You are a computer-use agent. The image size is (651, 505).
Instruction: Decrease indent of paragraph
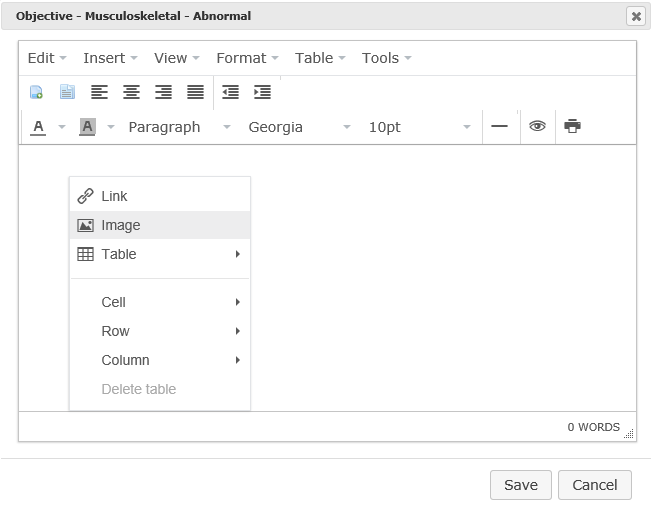pyautogui.click(x=230, y=92)
